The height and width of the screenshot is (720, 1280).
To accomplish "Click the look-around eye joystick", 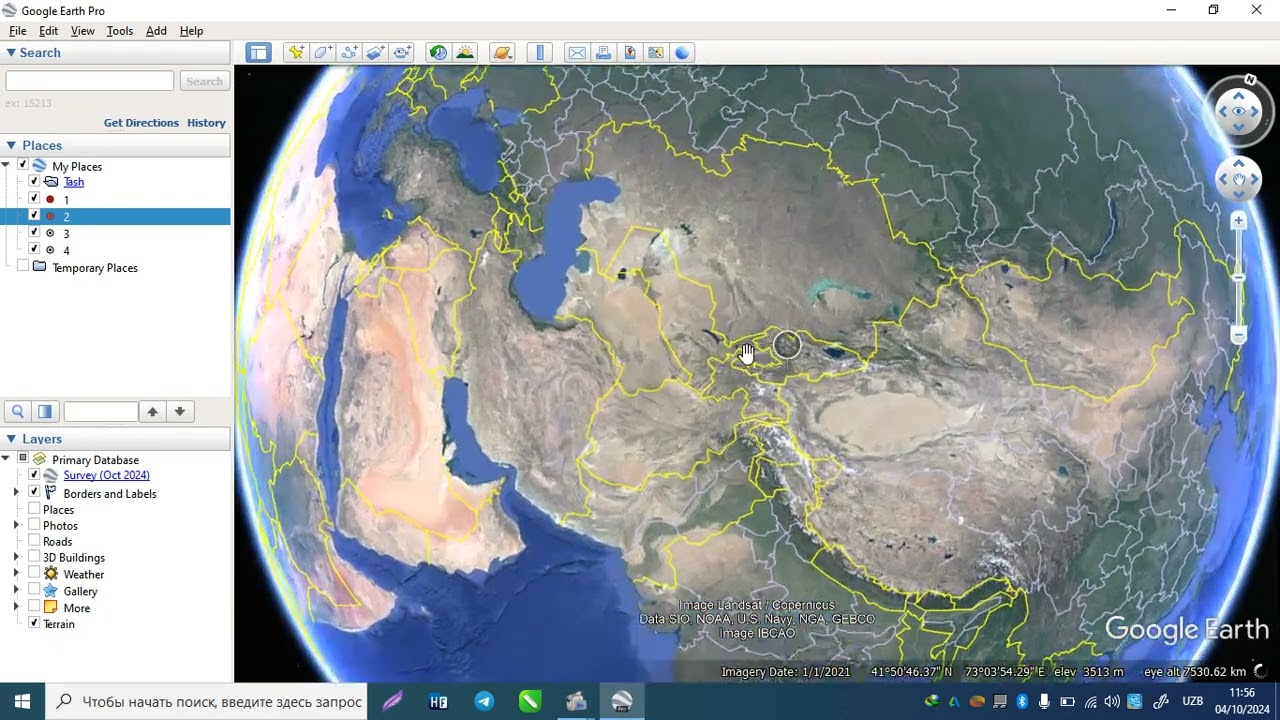I will (1239, 111).
